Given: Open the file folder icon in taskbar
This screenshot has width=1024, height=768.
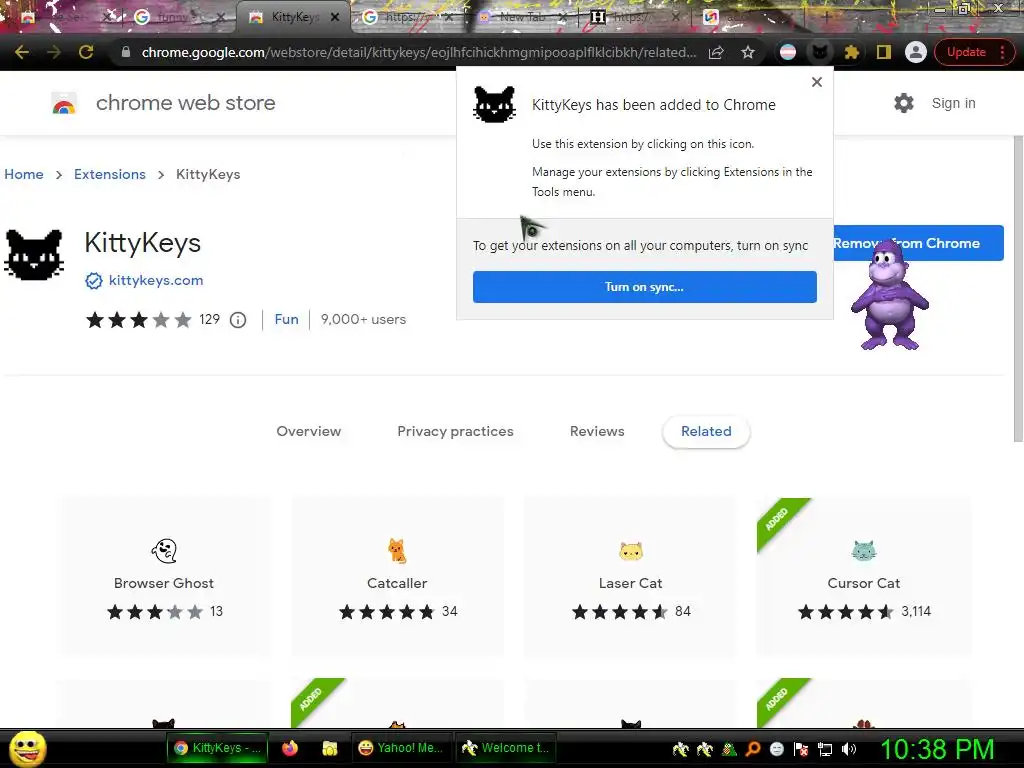Looking at the screenshot, I should coord(330,748).
